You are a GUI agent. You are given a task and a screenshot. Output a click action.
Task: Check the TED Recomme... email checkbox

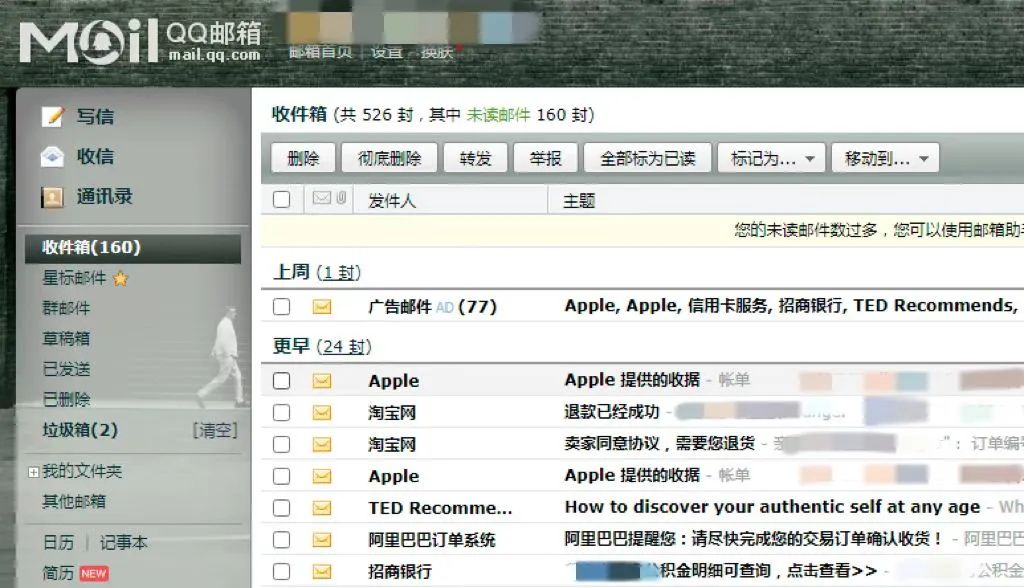click(x=281, y=508)
